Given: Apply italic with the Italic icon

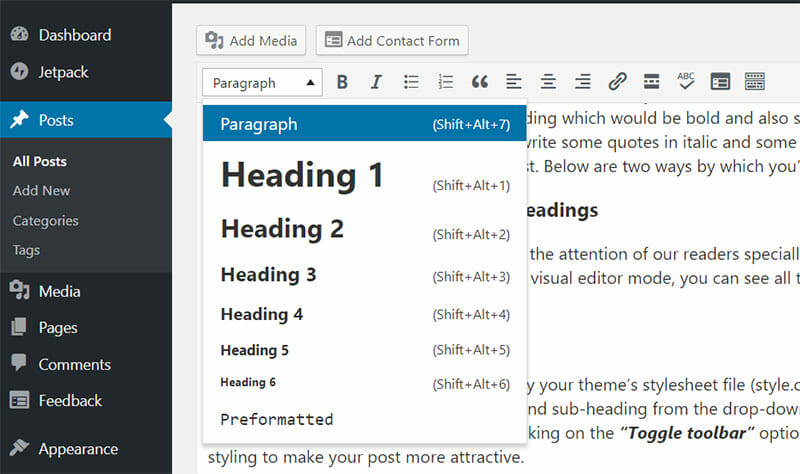Looking at the screenshot, I should coord(376,82).
